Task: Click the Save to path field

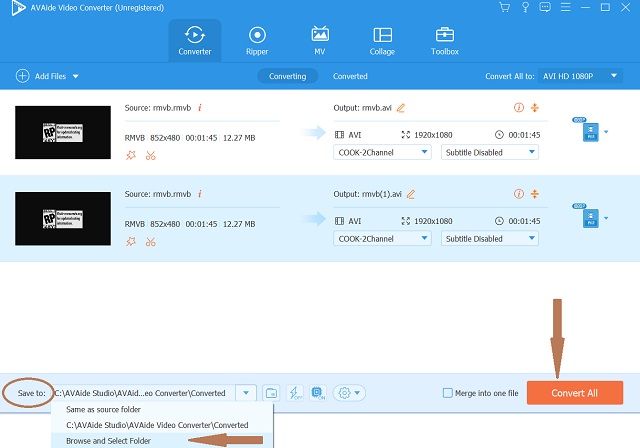Action: 144,393
